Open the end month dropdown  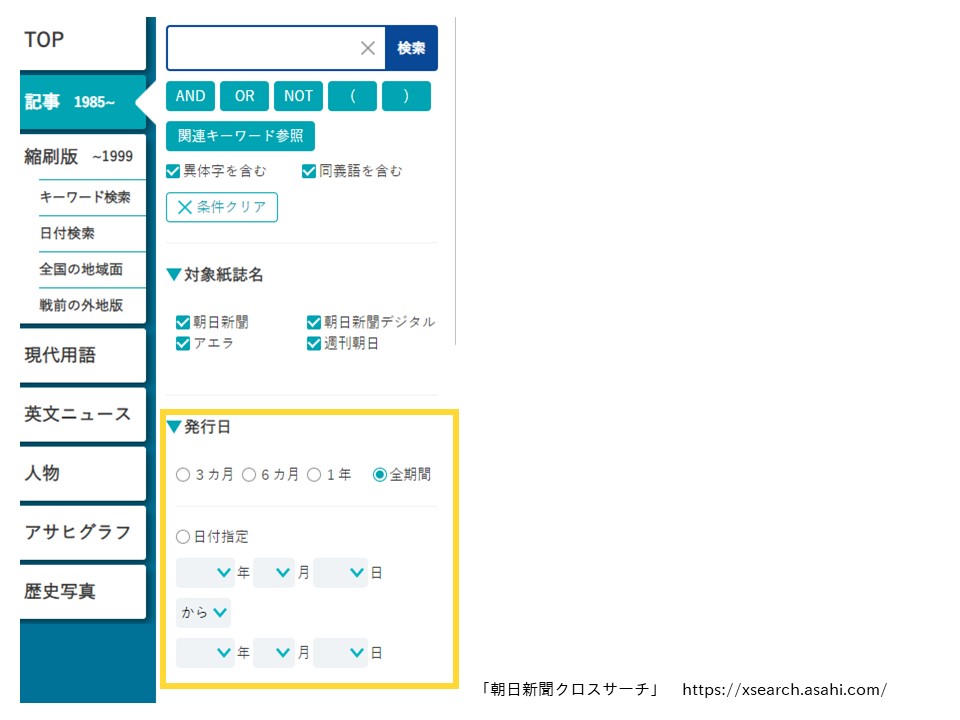(274, 653)
